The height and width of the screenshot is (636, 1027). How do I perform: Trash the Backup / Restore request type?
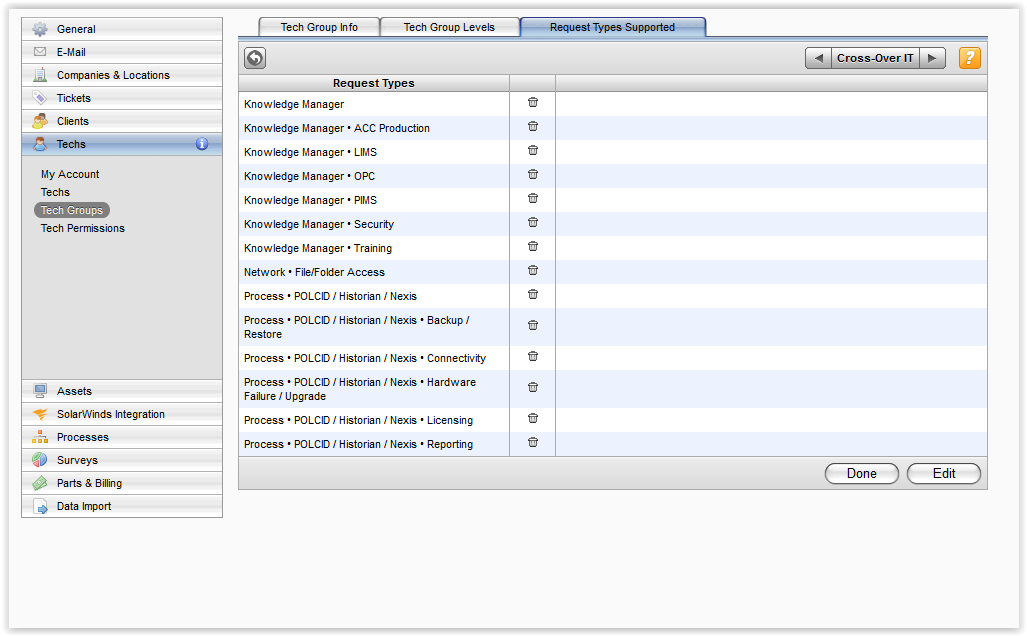tap(532, 326)
